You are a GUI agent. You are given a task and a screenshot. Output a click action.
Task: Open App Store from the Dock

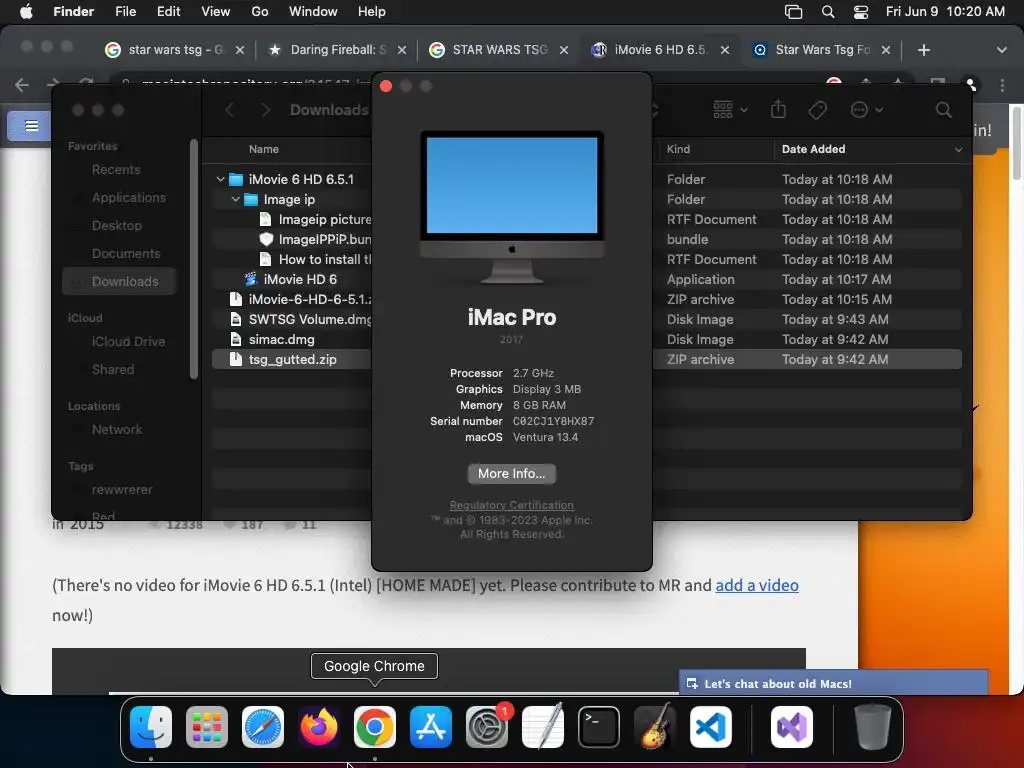pyautogui.click(x=431, y=727)
